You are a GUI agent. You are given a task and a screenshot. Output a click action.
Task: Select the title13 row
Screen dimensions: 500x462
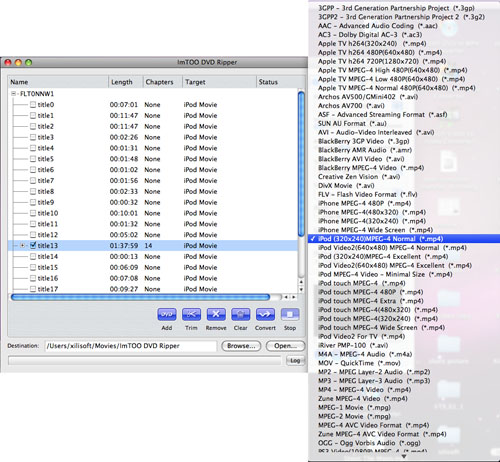[153, 246]
